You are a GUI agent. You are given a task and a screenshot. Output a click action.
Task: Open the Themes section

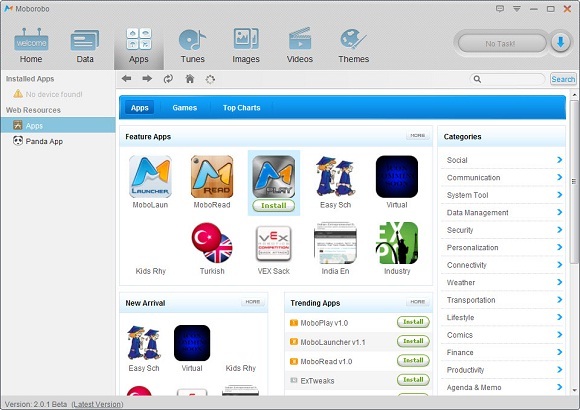(x=354, y=46)
